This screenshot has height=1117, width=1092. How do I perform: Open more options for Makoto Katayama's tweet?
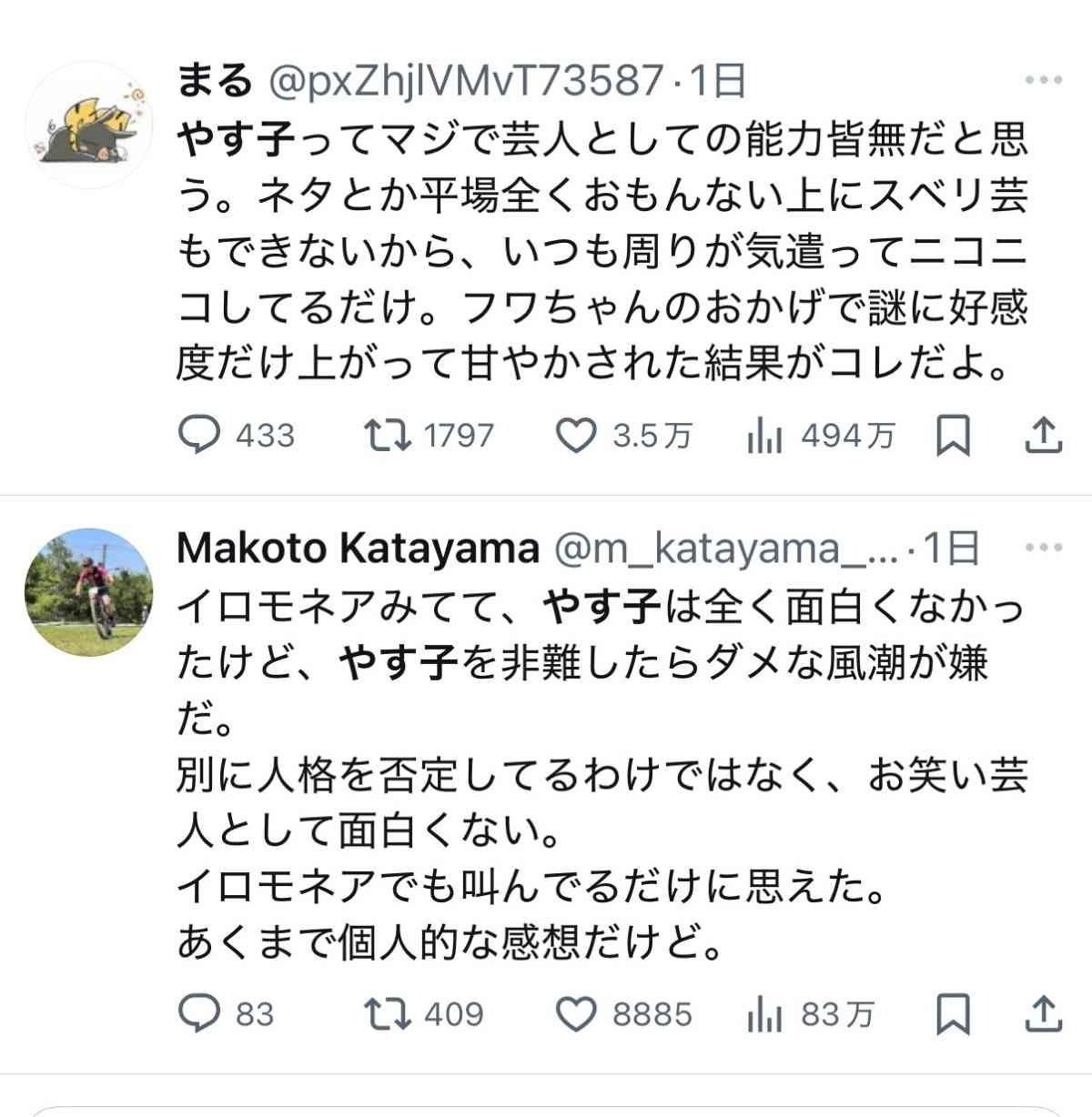[1044, 548]
